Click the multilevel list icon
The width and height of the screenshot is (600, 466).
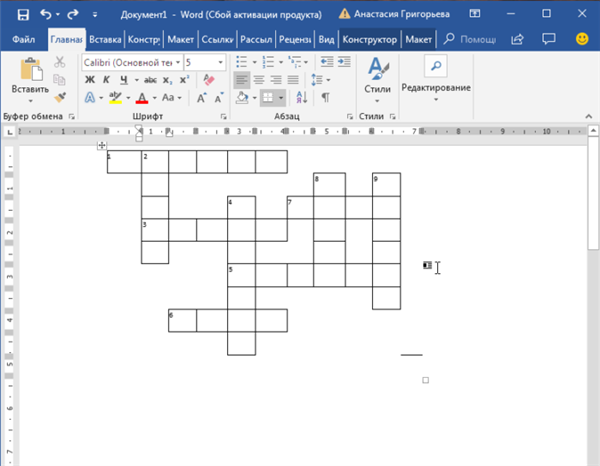point(295,62)
